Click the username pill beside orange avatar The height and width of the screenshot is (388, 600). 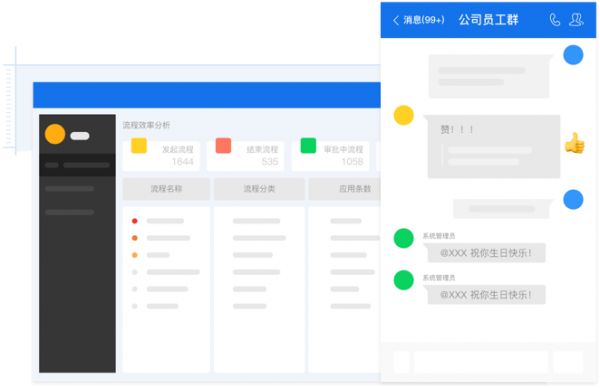click(80, 136)
